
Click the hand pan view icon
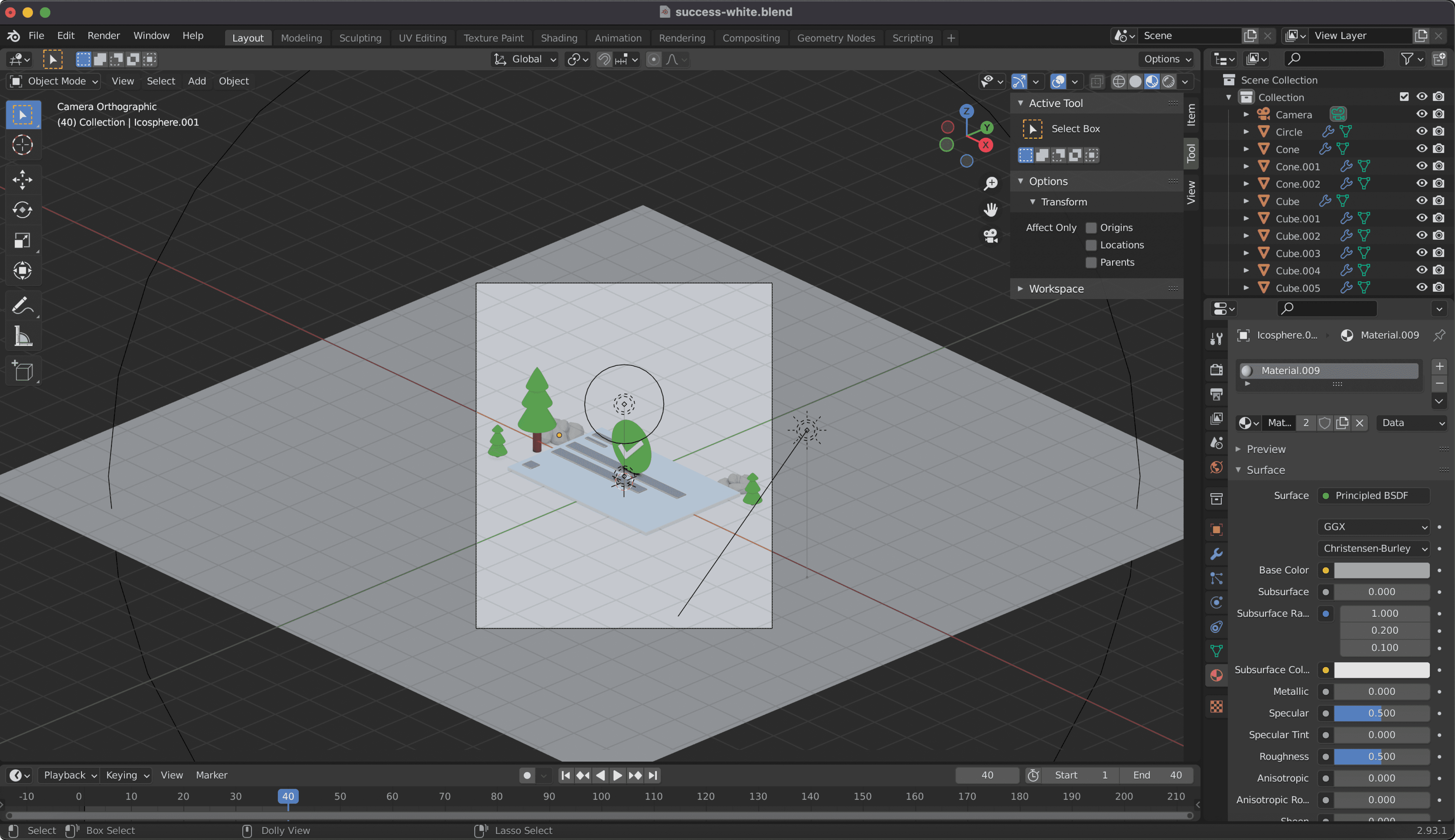990,209
